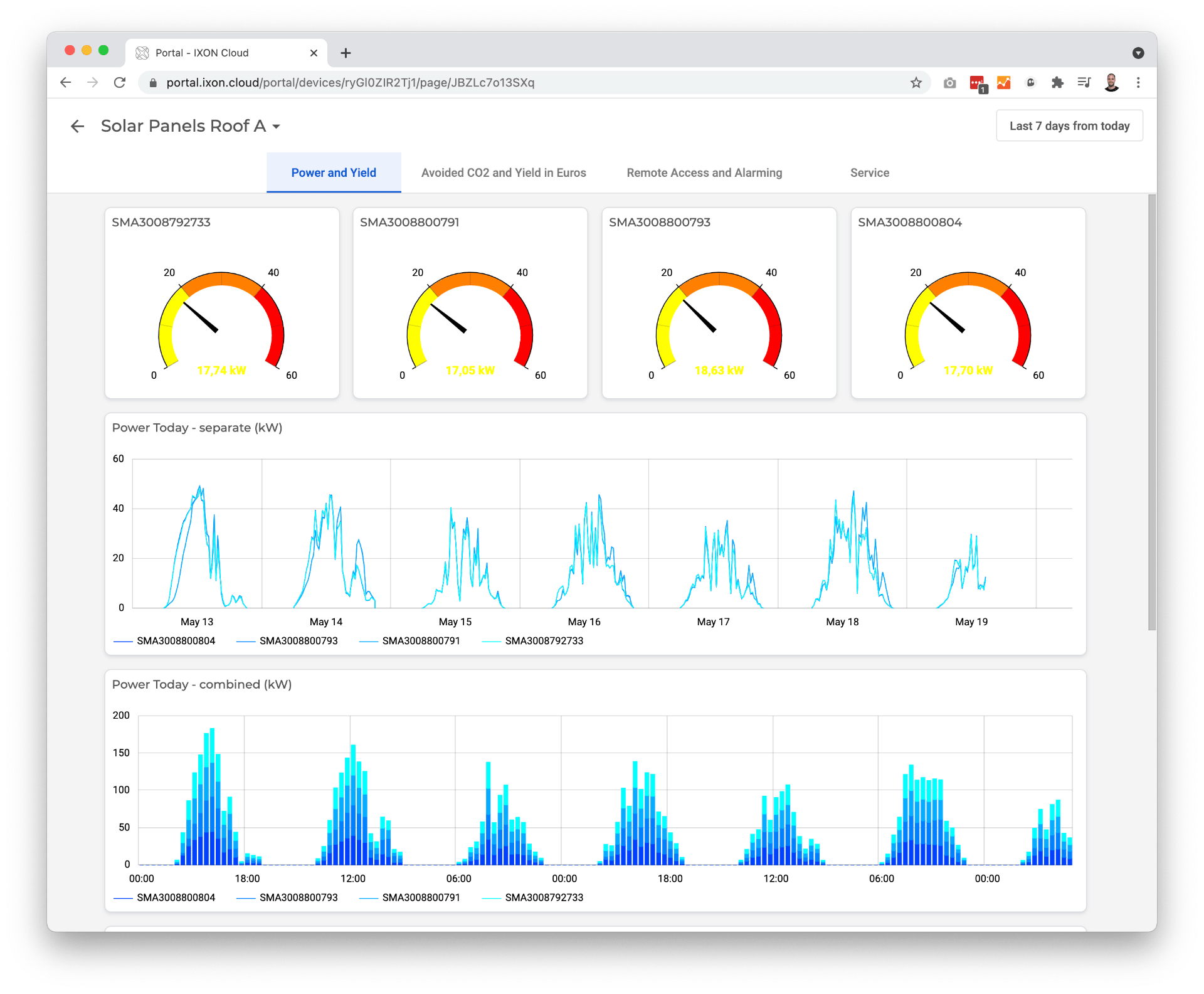Image resolution: width=1204 pixels, height=994 pixels.
Task: Click the back arrow next to Solar Panels Roof A
Action: click(x=78, y=125)
